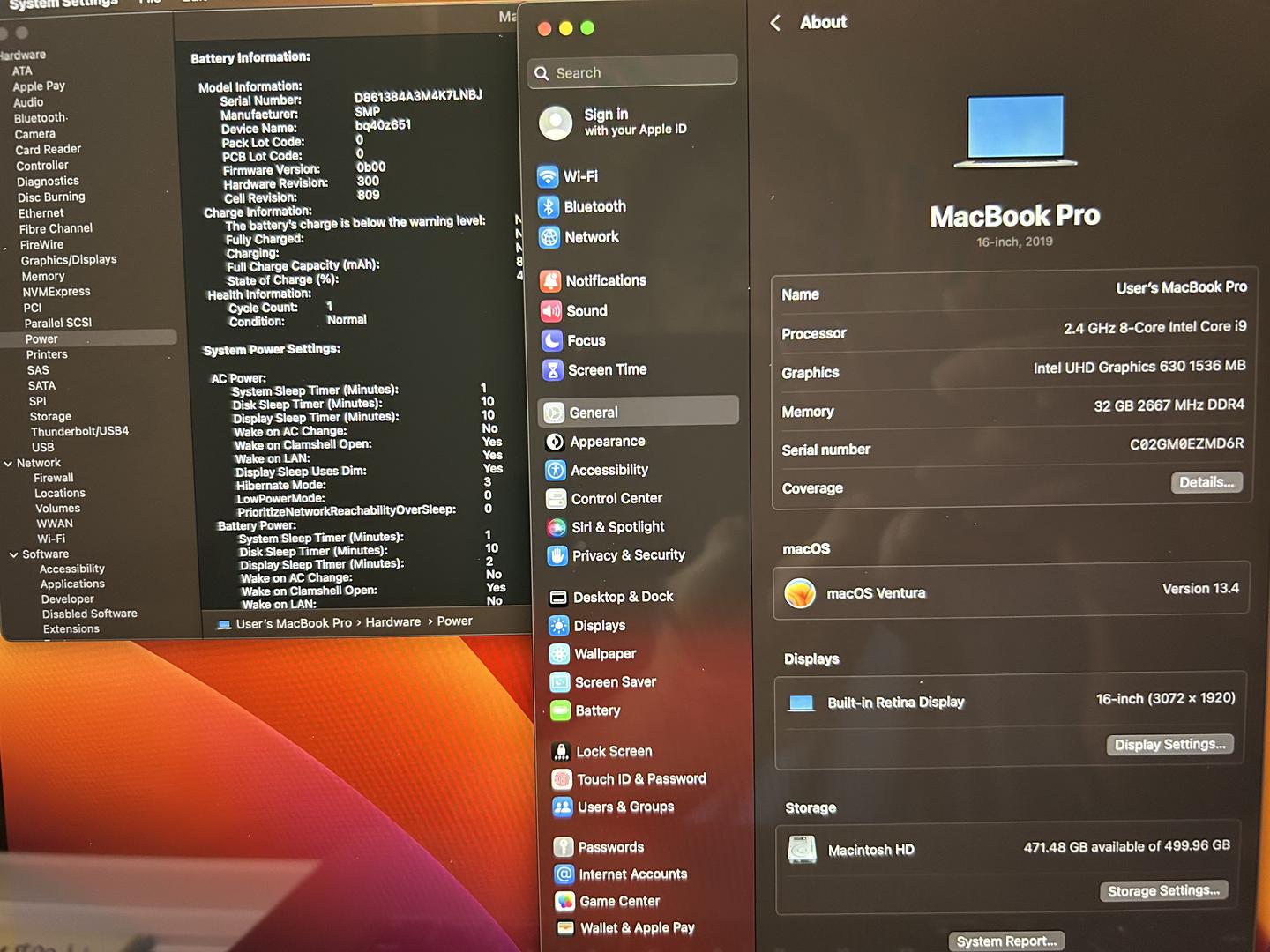Open the Wi-Fi settings icon
1270x952 pixels.
(548, 176)
